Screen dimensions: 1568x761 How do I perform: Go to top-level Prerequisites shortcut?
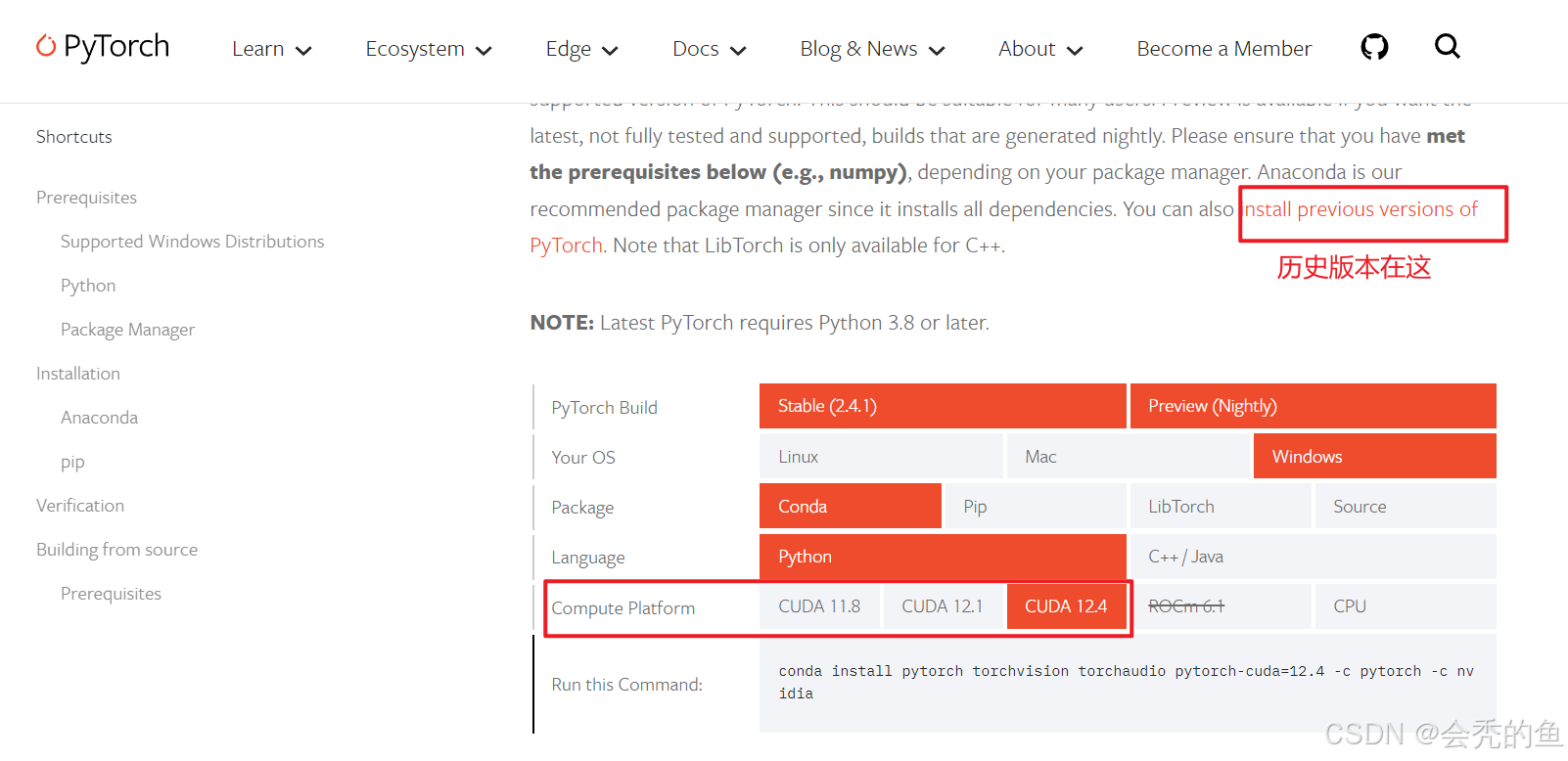click(x=86, y=198)
